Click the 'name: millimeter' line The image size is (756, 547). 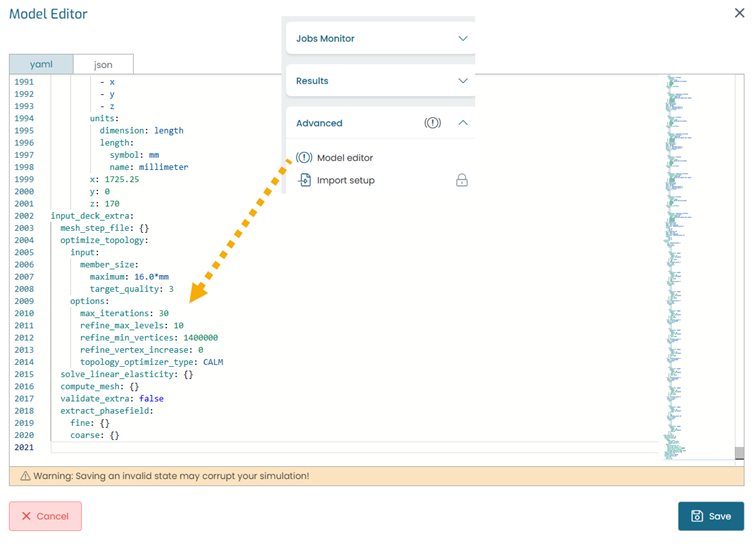pyautogui.click(x=149, y=167)
